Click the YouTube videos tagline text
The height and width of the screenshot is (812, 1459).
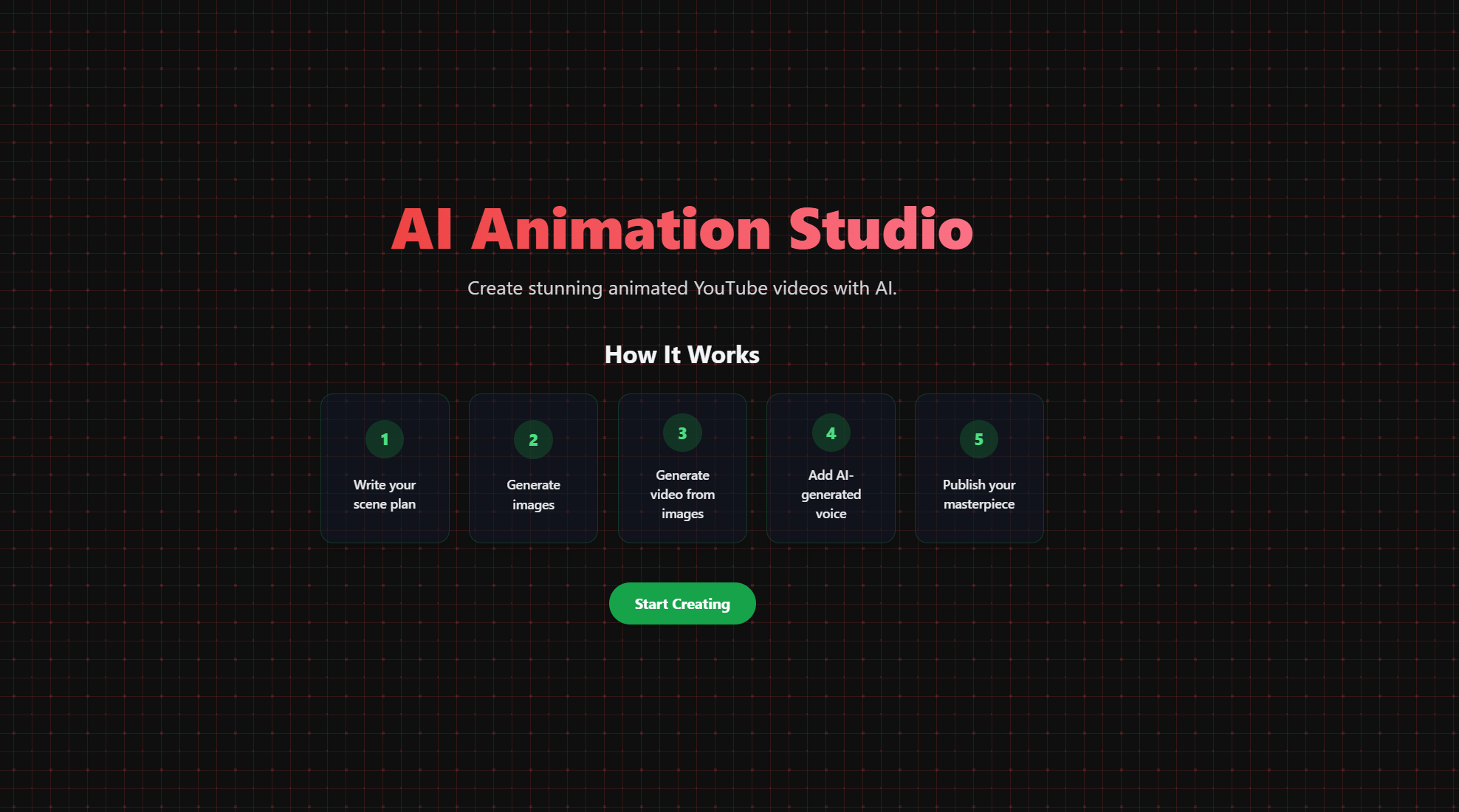[682, 288]
